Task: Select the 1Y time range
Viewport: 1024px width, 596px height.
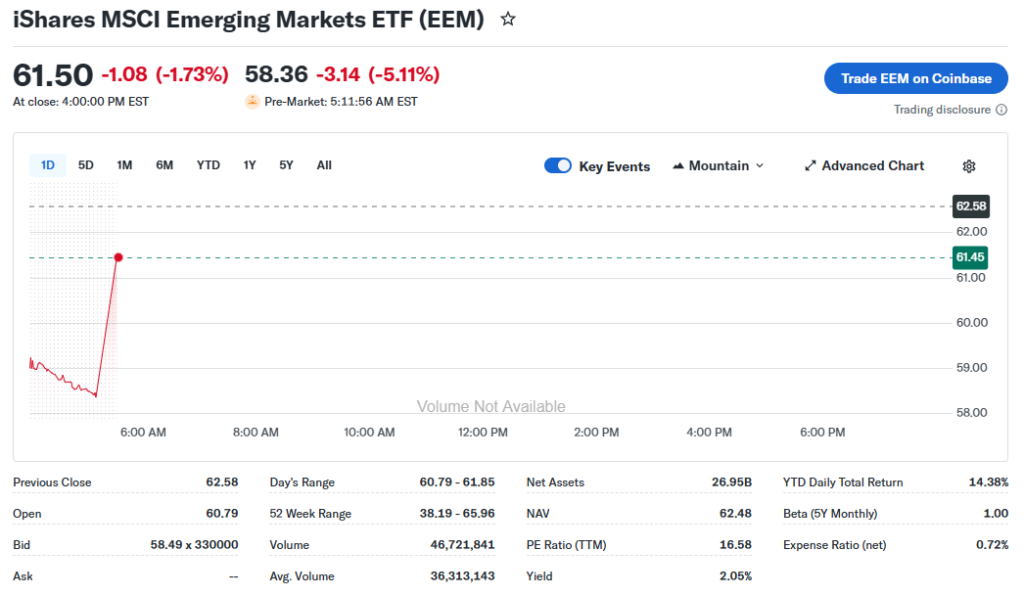Action: [250, 165]
